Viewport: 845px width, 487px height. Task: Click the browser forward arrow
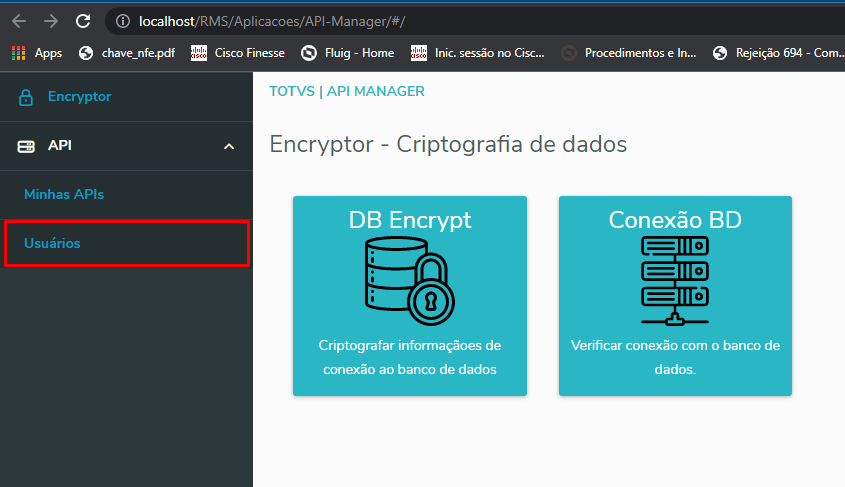pyautogui.click(x=51, y=21)
